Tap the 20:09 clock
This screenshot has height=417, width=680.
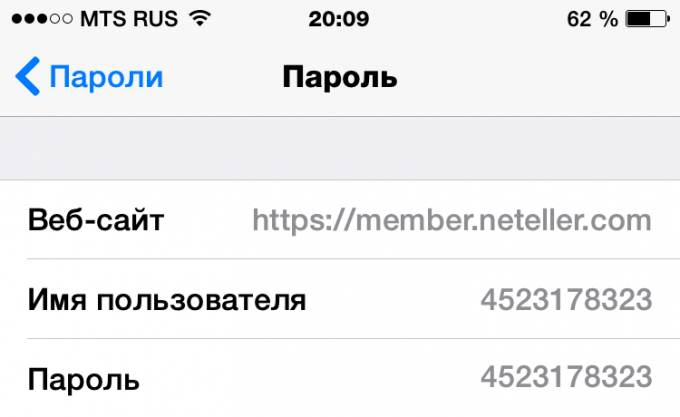(339, 19)
